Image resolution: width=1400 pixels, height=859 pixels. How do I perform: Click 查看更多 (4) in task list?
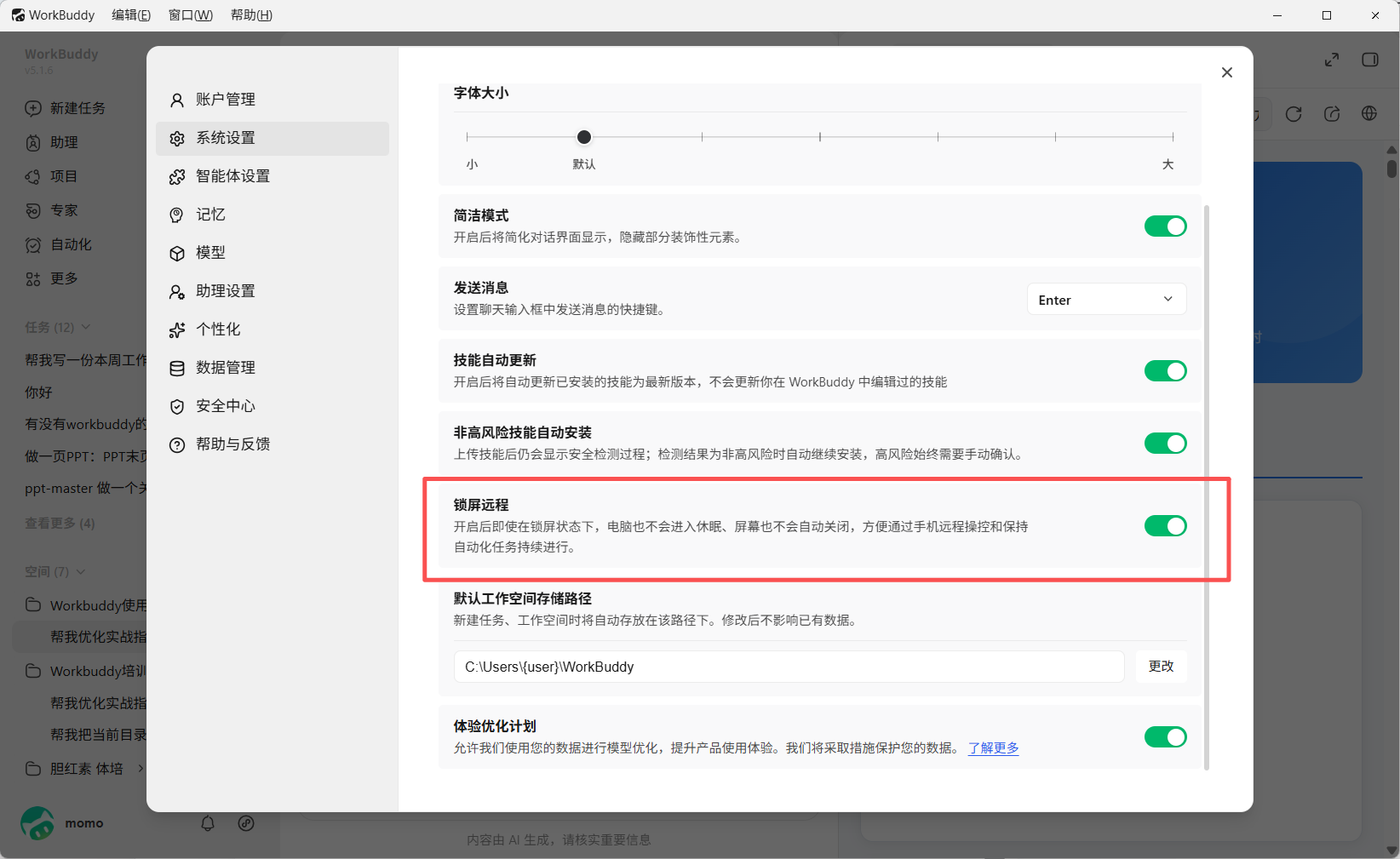coord(60,524)
